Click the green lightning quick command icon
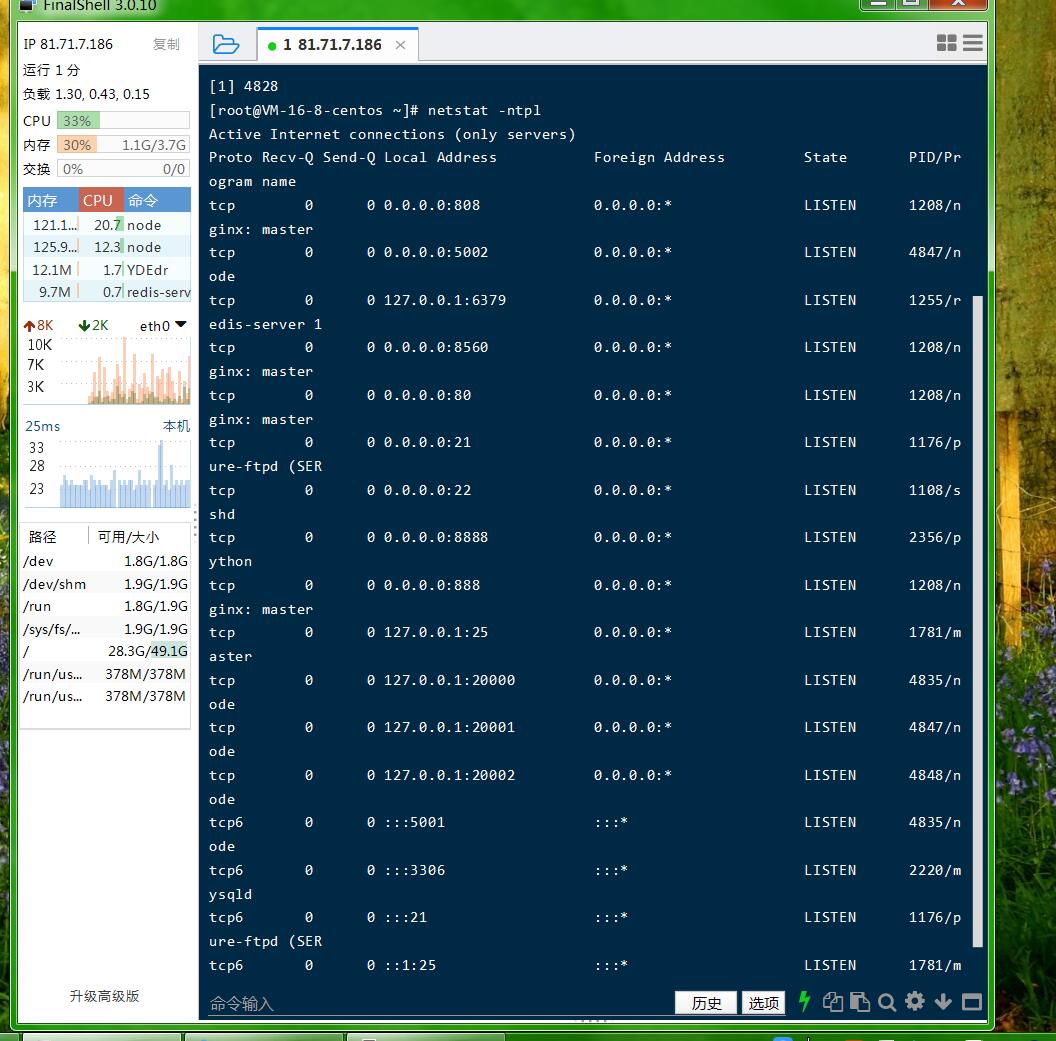 [x=804, y=1002]
